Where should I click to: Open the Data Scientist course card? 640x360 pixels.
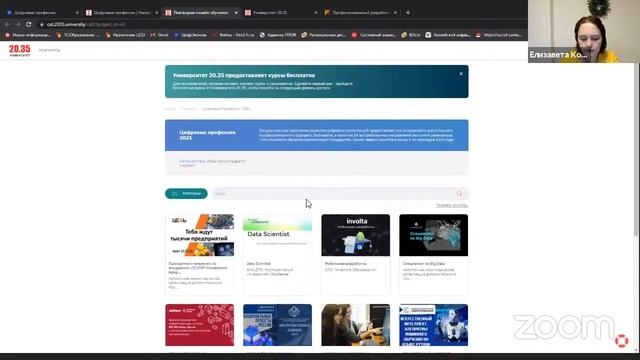tap(278, 254)
